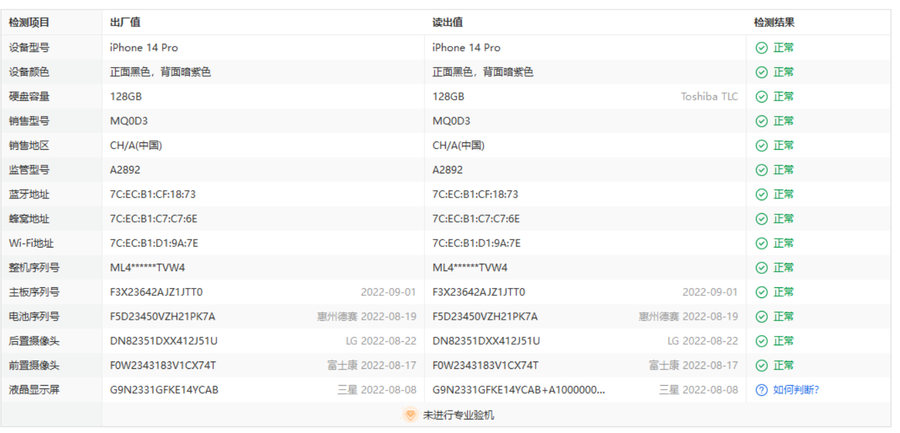Click factory value MQ0D3
900x433 pixels.
129,121
